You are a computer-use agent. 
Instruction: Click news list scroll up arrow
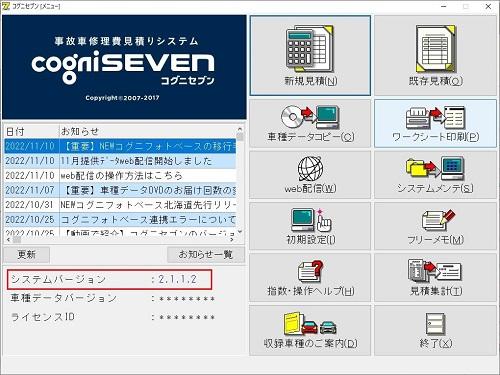(x=240, y=129)
